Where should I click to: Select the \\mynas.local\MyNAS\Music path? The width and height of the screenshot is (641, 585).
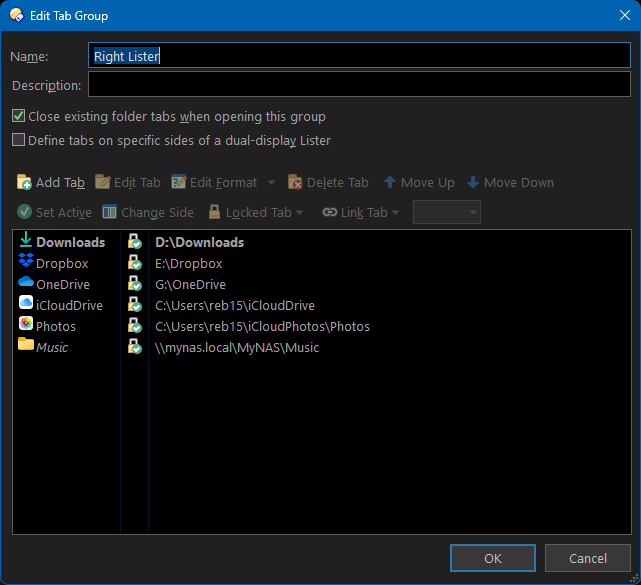(237, 347)
